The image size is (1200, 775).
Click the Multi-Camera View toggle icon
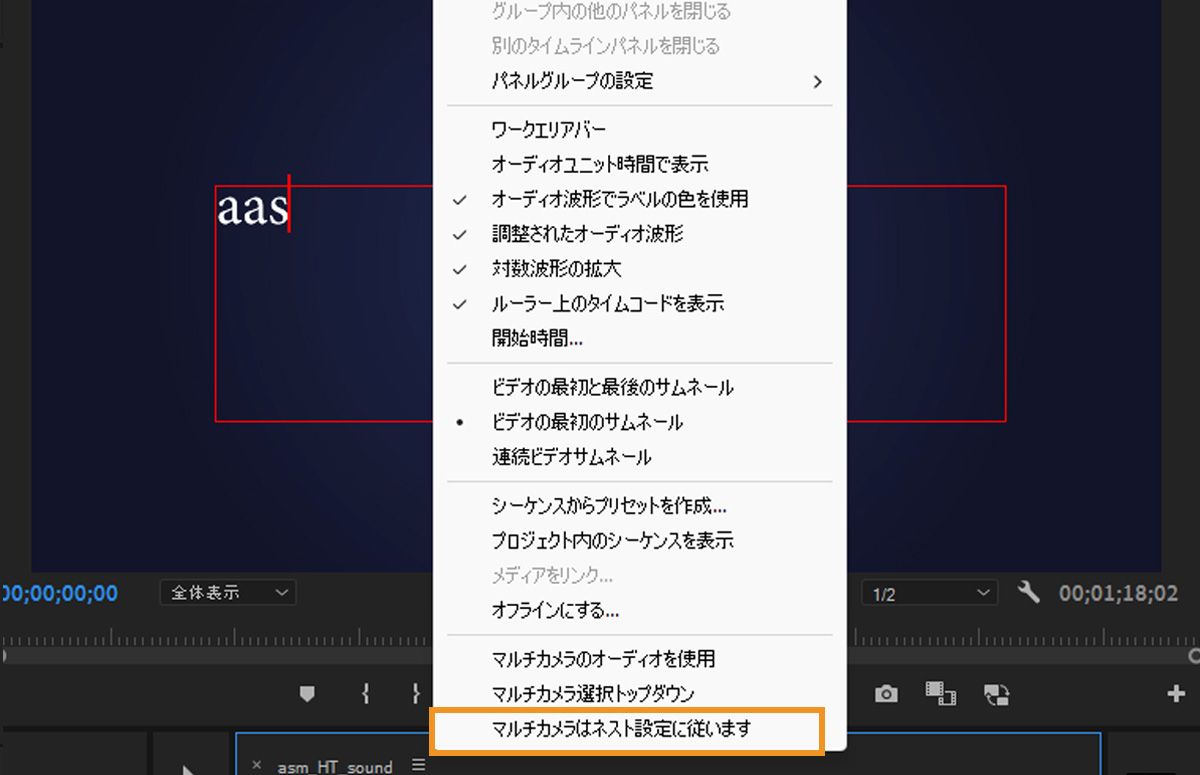[x=941, y=692]
